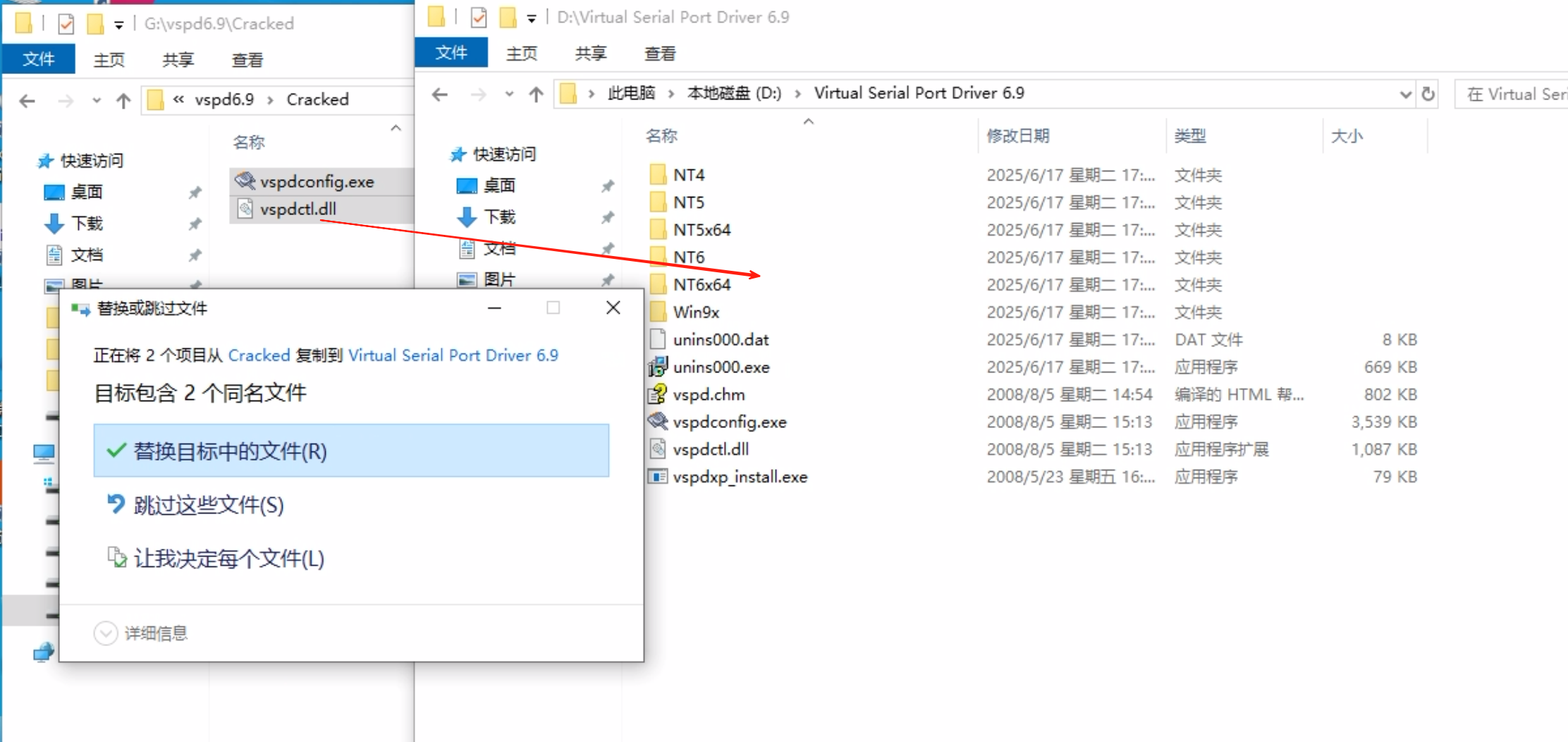1568x742 pixels.
Task: Sort by 大小 column
Action: click(1347, 136)
